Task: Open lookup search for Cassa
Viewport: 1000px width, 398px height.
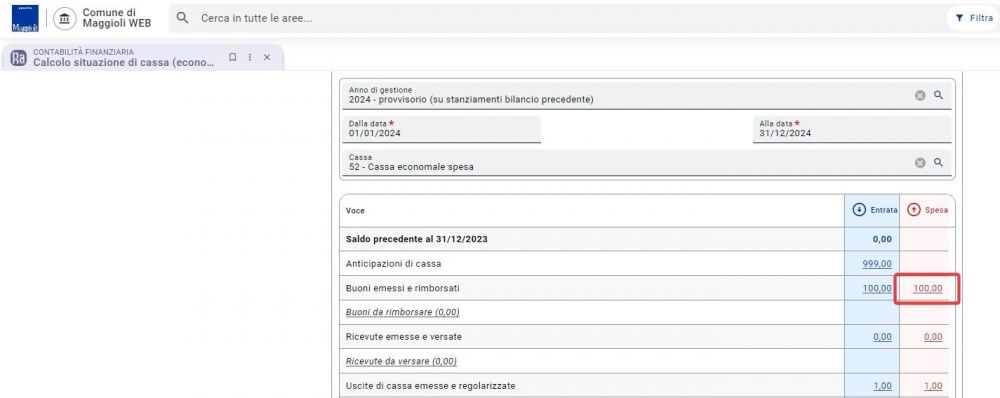Action: [x=938, y=162]
